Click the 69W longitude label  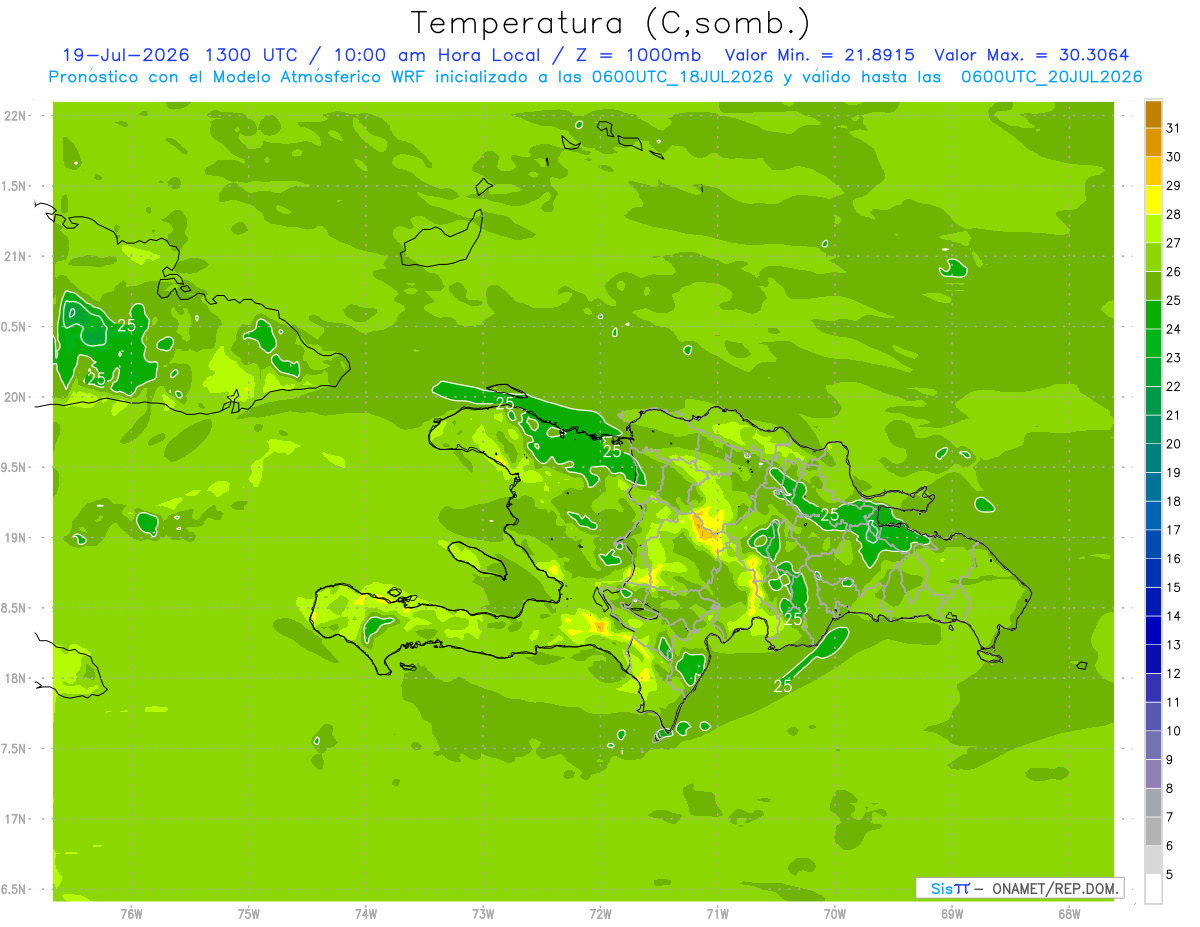tap(952, 913)
